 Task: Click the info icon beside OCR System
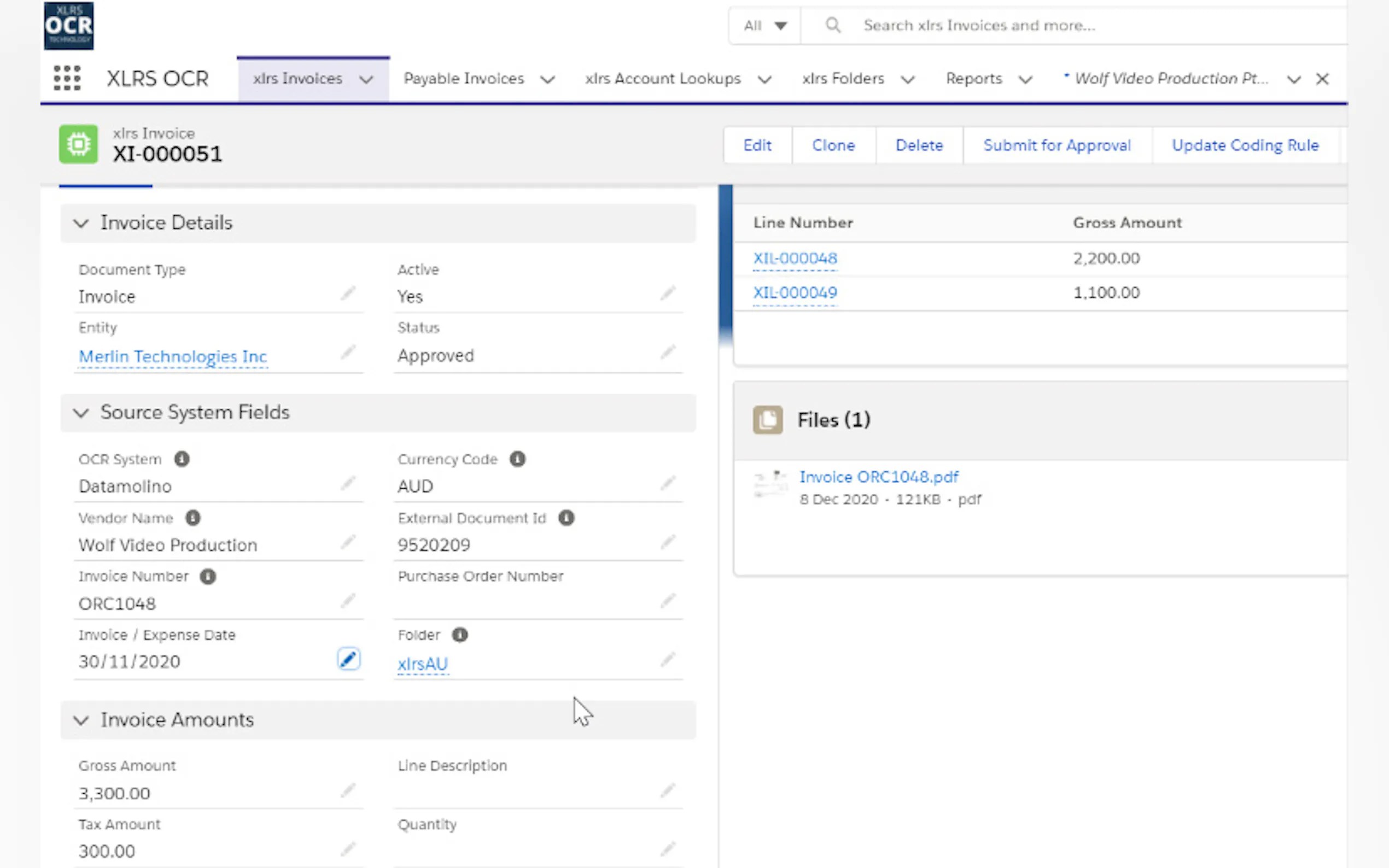[x=182, y=459]
